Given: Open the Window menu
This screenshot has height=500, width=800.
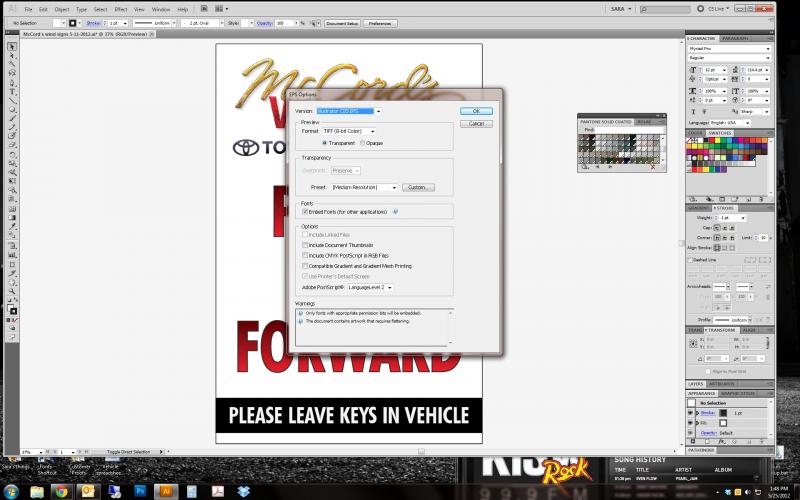Looking at the screenshot, I should pos(161,9).
